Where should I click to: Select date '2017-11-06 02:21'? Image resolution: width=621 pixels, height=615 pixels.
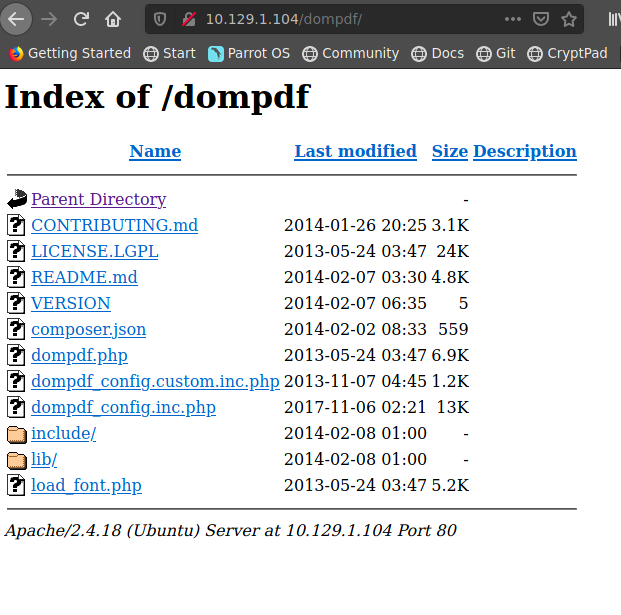[355, 407]
